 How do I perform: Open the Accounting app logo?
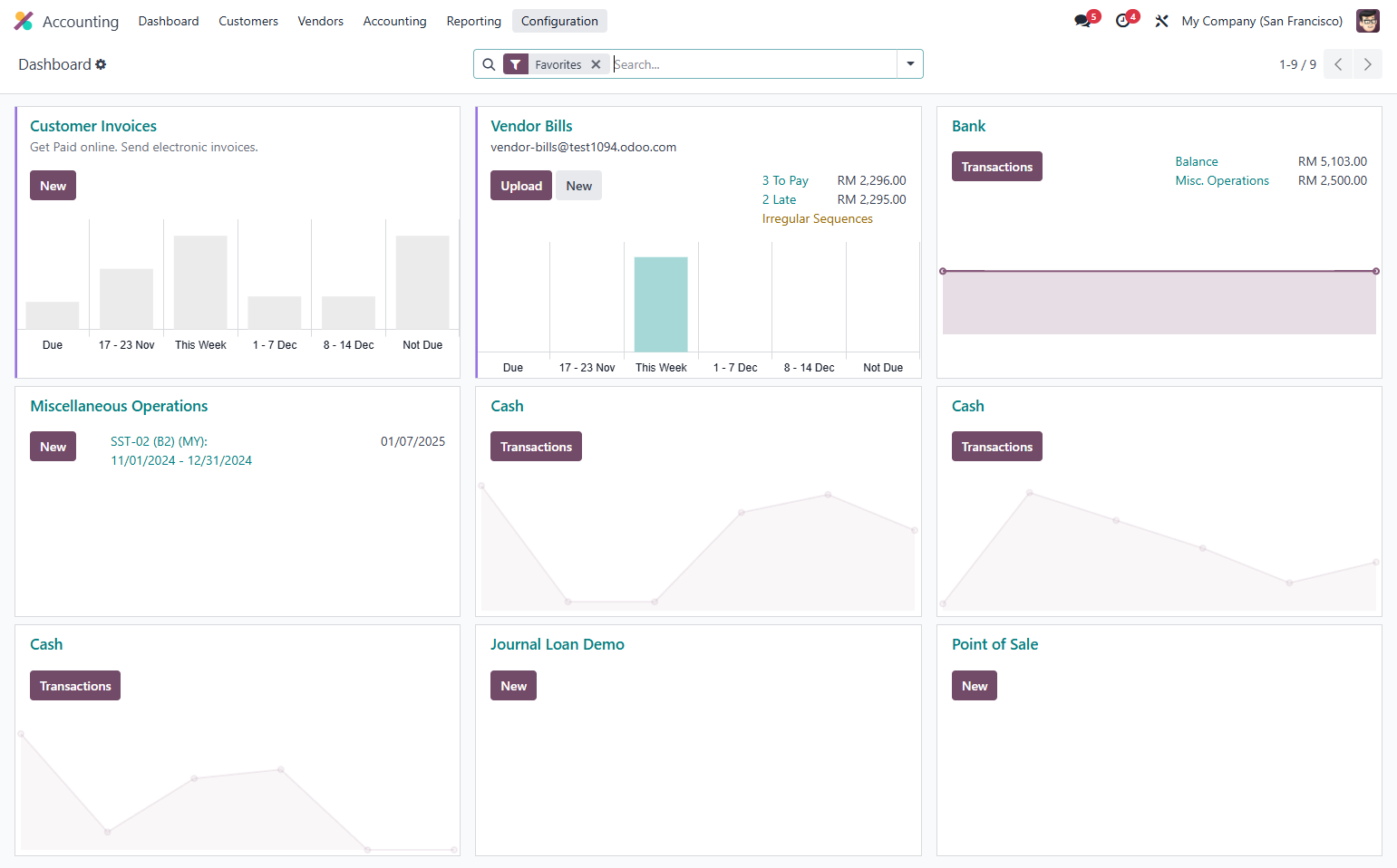click(24, 21)
